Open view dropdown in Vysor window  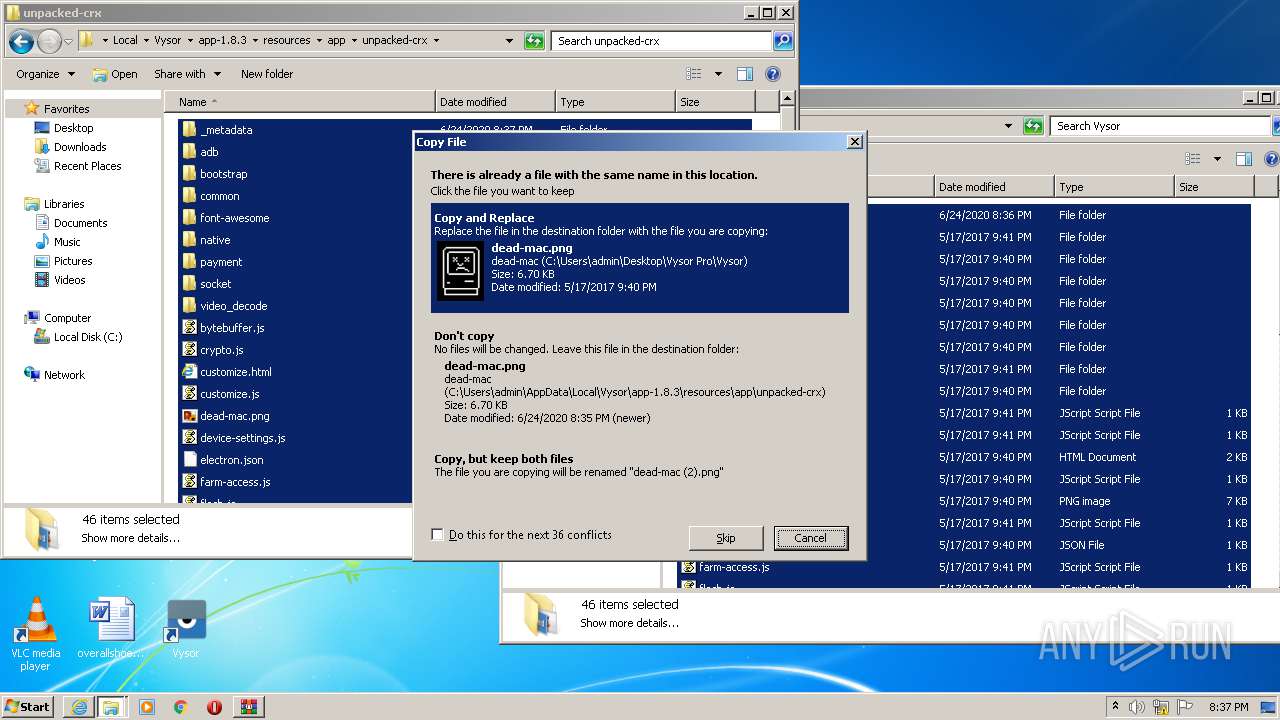(1217, 159)
